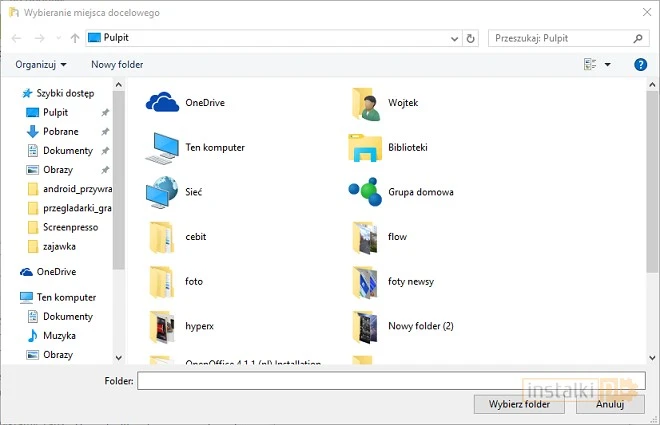The image size is (660, 425).
Task: Open the hyperx folder thumbnail
Action: point(161,326)
